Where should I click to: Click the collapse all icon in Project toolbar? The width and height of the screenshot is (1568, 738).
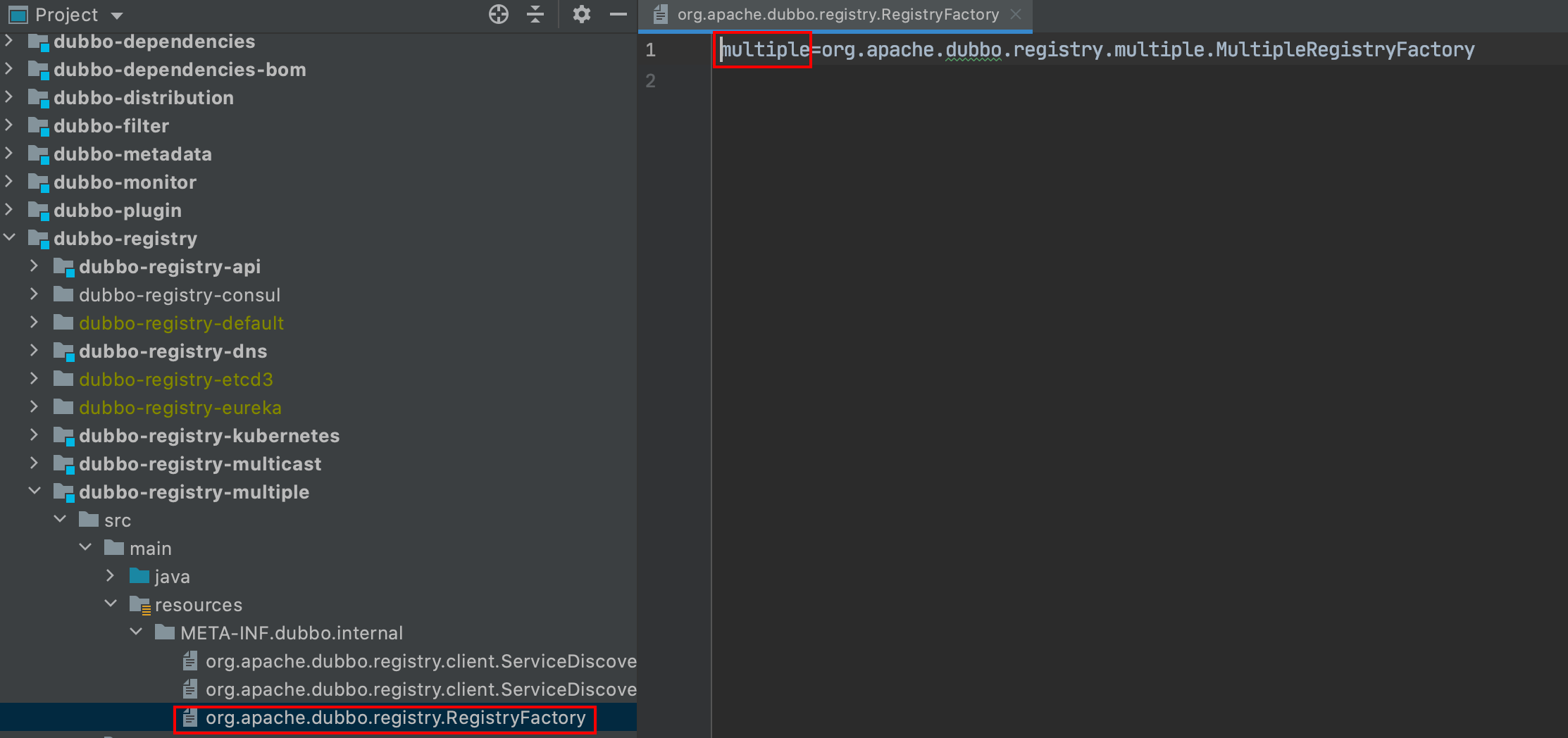point(535,14)
